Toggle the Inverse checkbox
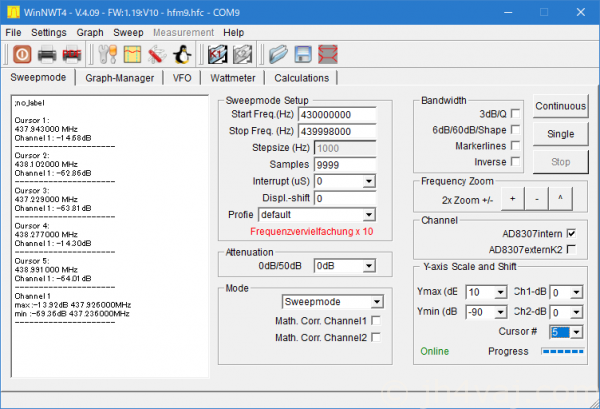This screenshot has width=600, height=409. tap(515, 162)
